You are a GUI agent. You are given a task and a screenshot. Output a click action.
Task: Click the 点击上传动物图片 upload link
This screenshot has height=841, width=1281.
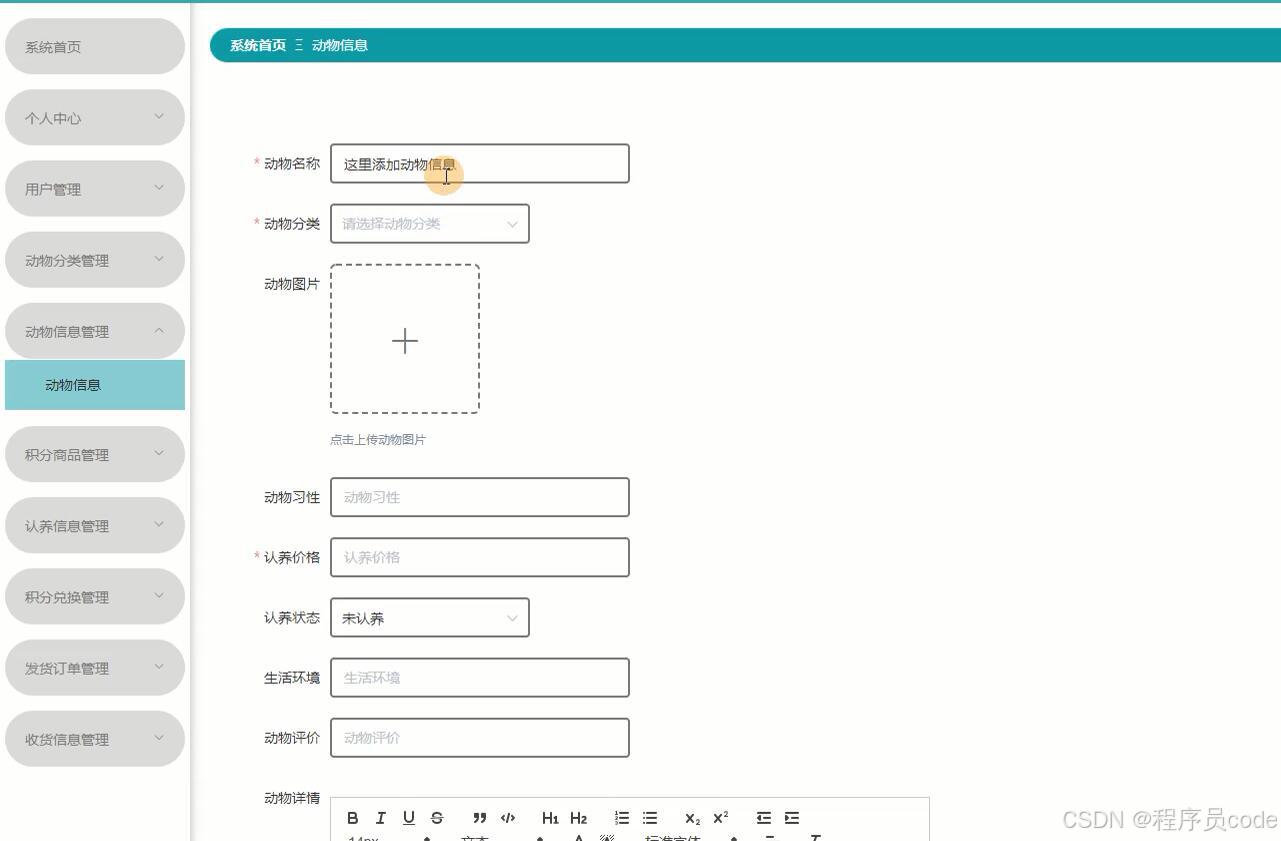(x=378, y=439)
